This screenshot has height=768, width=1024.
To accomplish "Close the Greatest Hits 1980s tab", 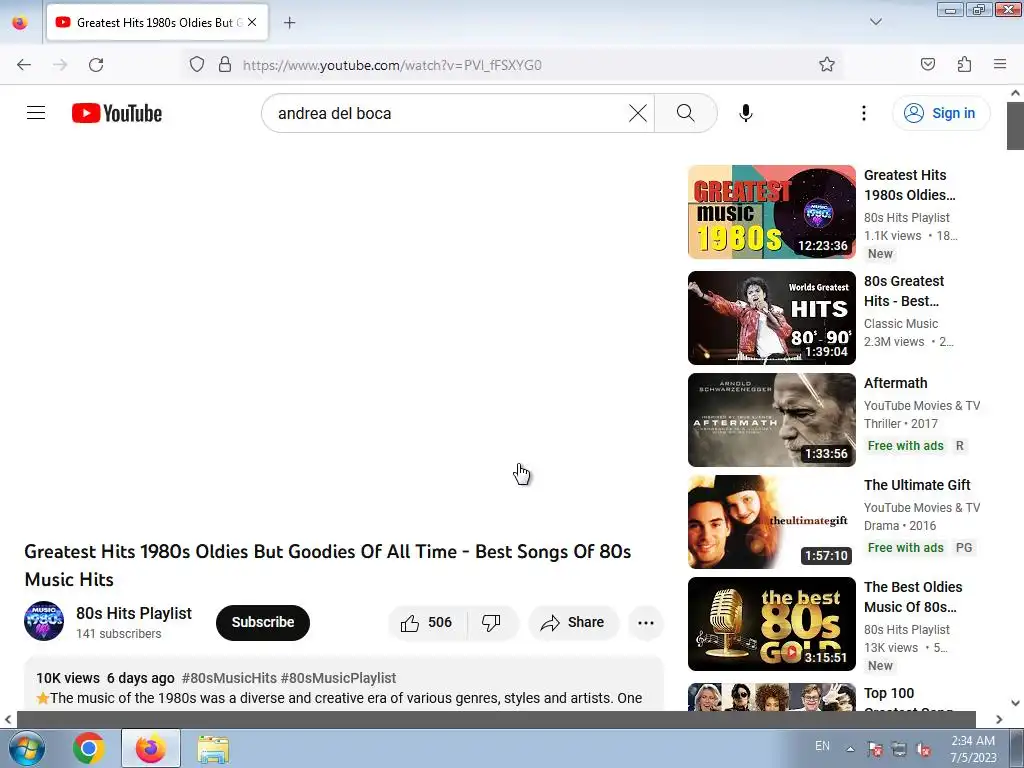I will point(252,22).
